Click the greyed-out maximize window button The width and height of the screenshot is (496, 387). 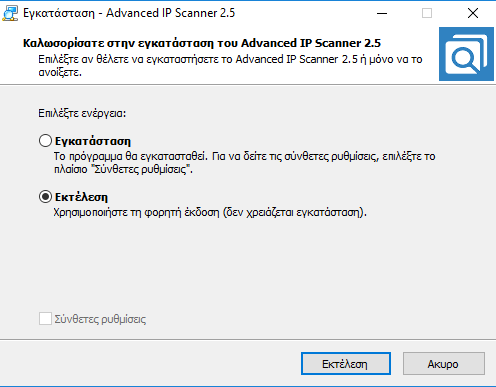(427, 13)
